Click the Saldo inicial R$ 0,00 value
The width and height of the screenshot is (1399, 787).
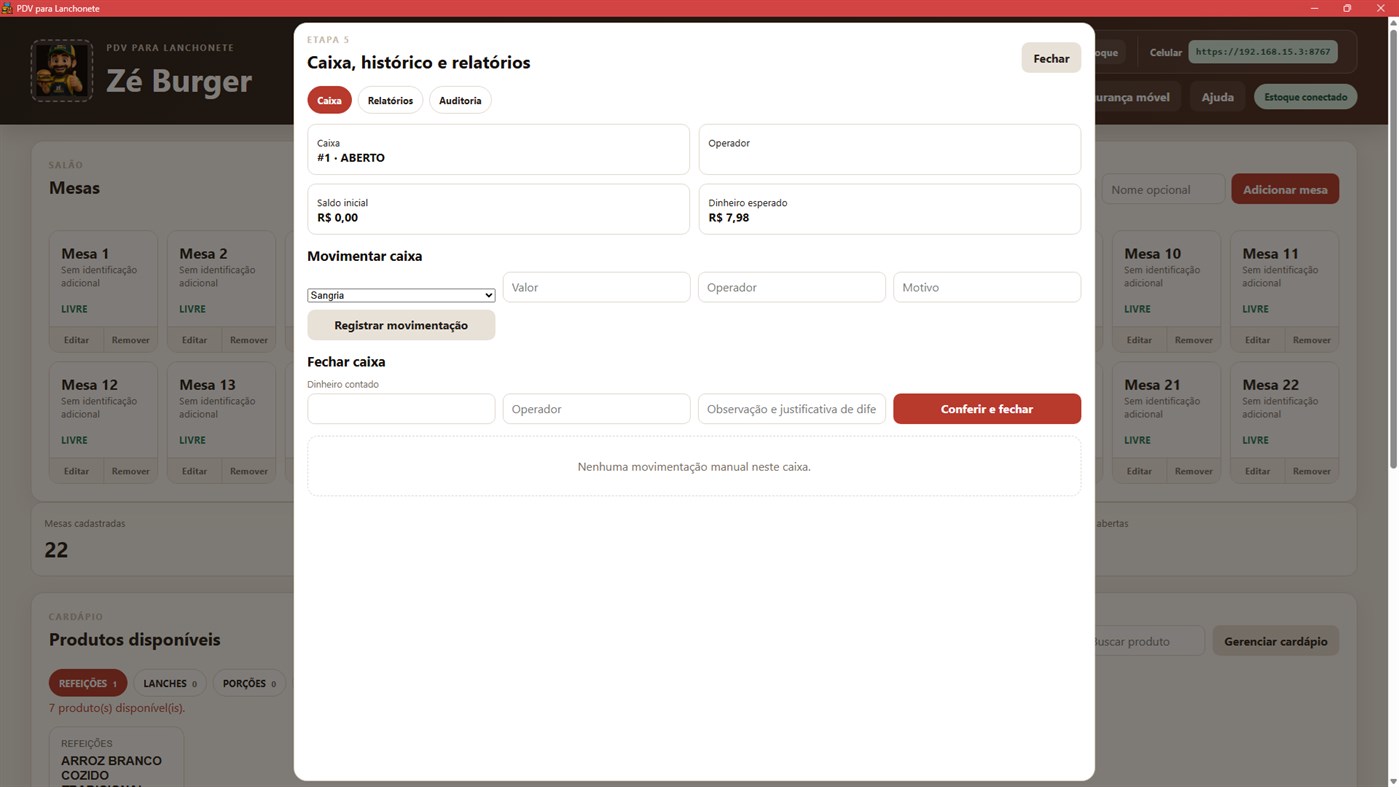pos(337,217)
